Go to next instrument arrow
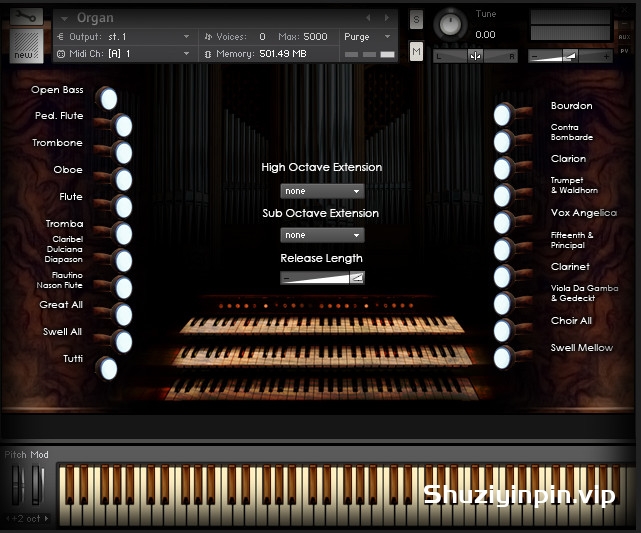The width and height of the screenshot is (641, 533). [x=387, y=18]
